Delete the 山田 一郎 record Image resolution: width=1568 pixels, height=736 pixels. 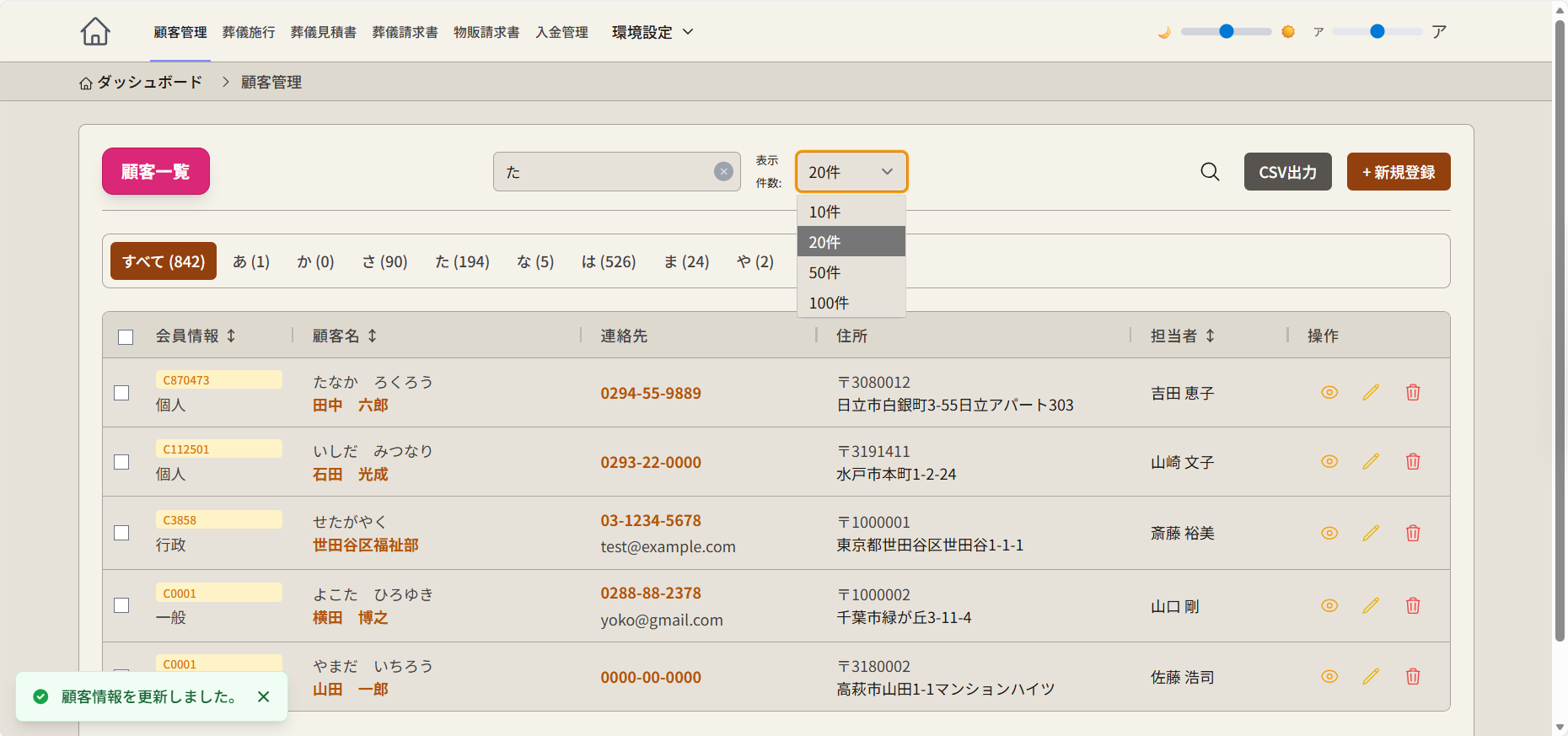[x=1413, y=676]
